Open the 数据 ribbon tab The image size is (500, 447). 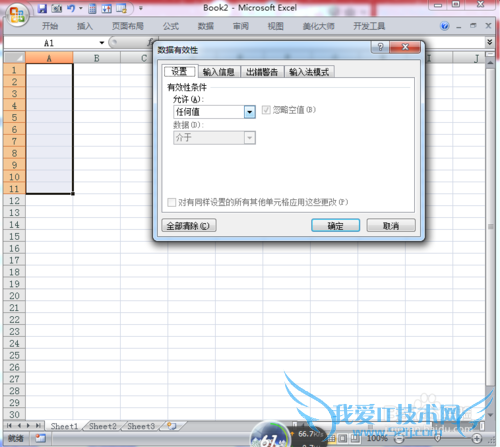[206, 26]
